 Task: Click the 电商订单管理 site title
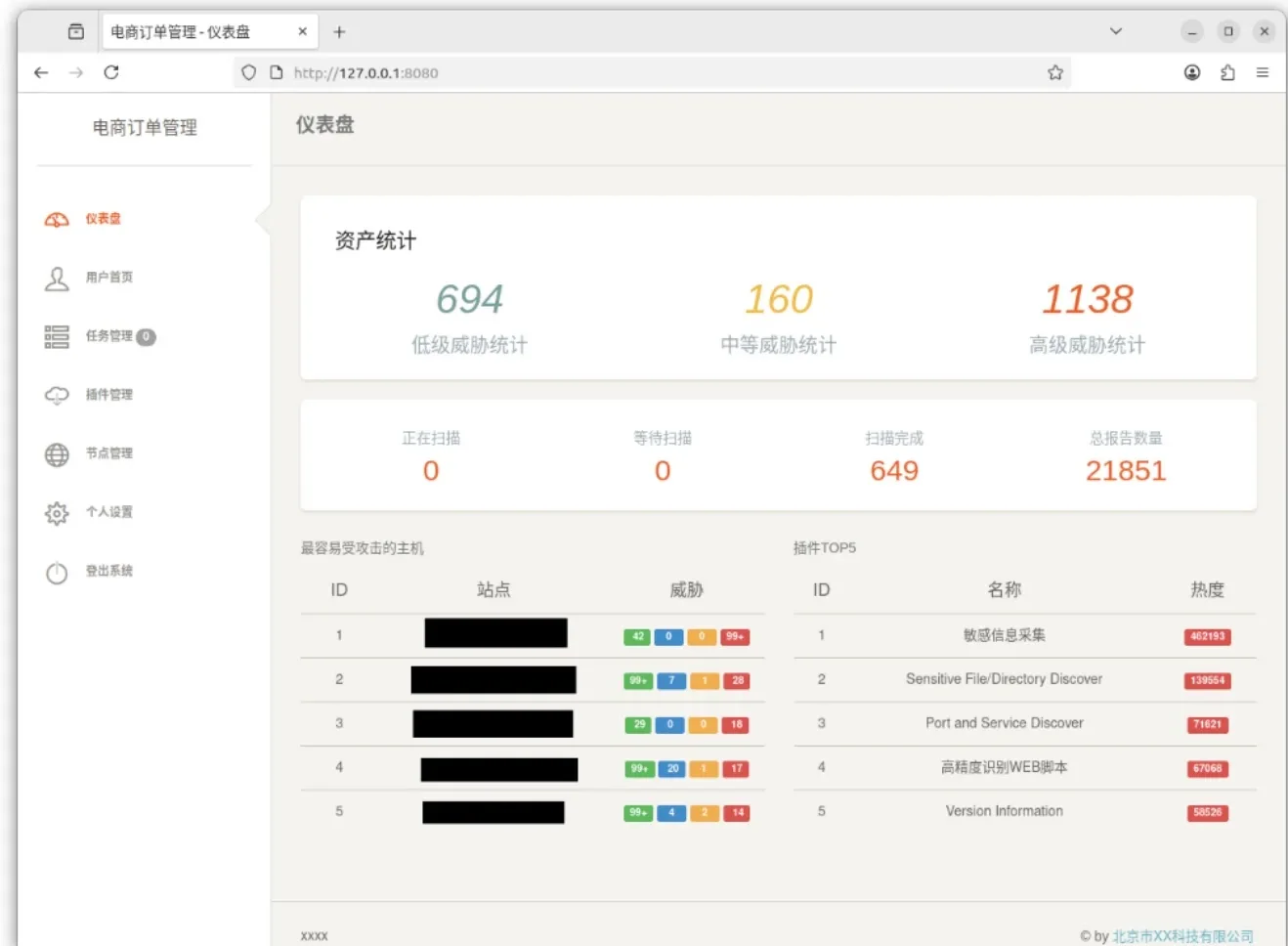145,128
